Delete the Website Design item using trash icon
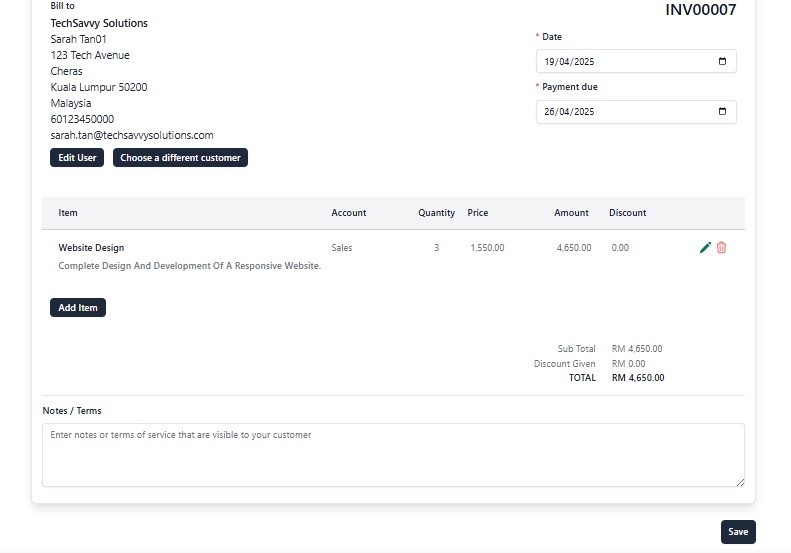This screenshot has height=553, width=791. coord(721,247)
